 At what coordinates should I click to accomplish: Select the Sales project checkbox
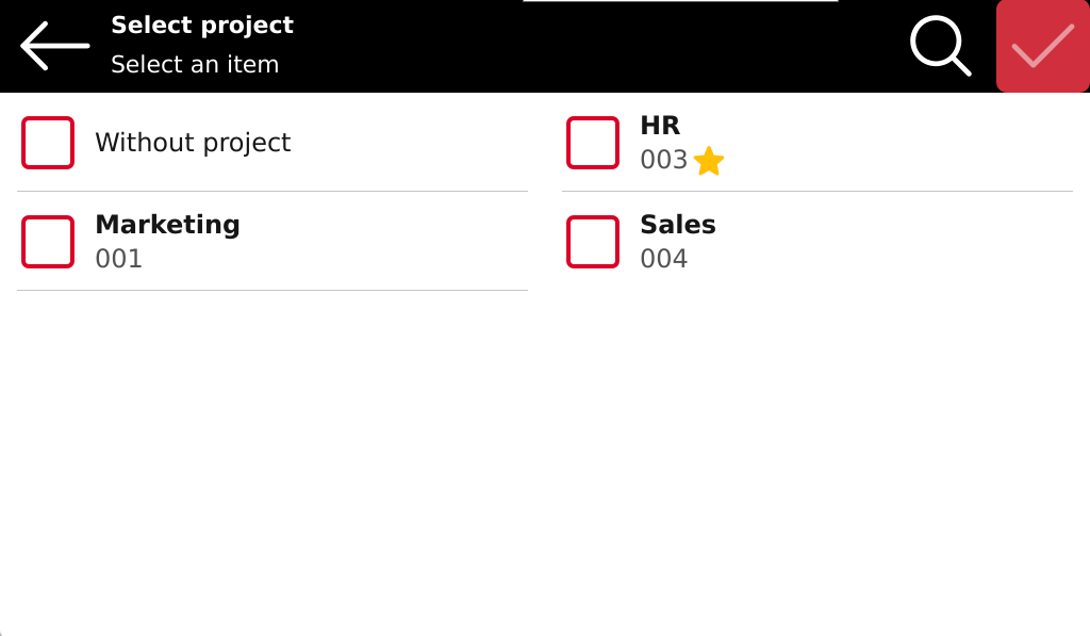point(593,242)
